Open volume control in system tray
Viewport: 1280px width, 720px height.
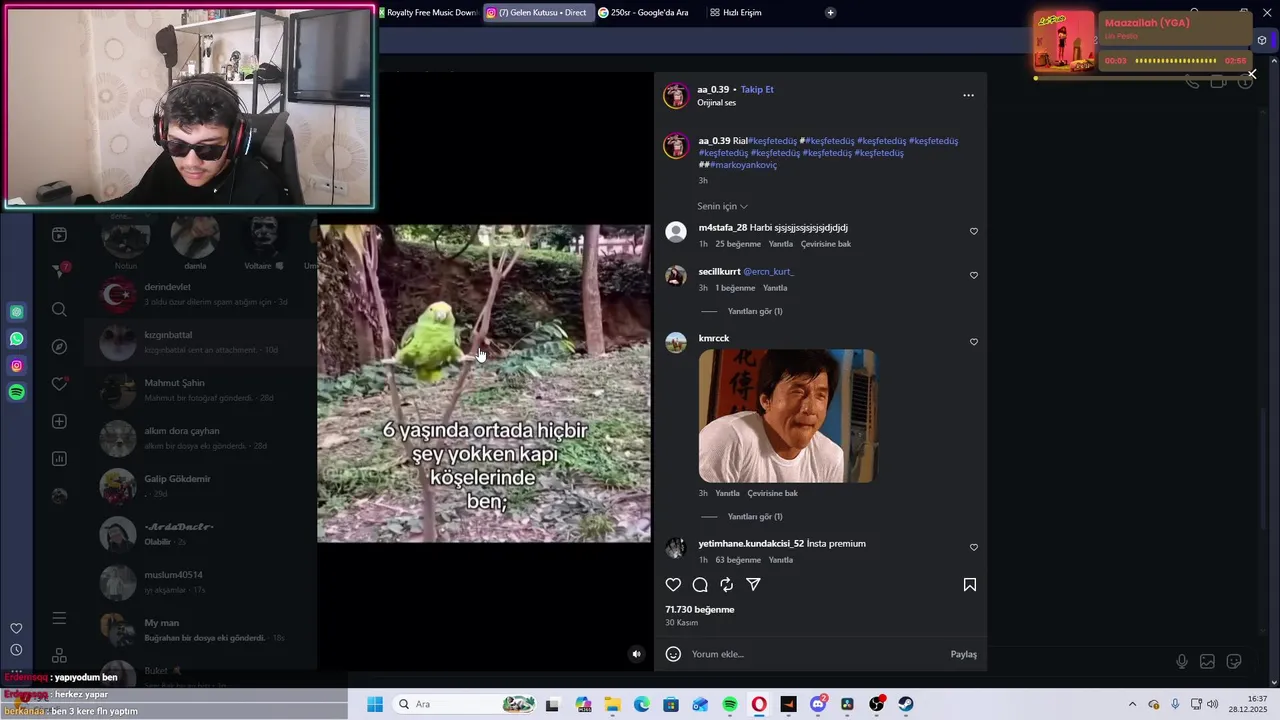click(x=1212, y=704)
